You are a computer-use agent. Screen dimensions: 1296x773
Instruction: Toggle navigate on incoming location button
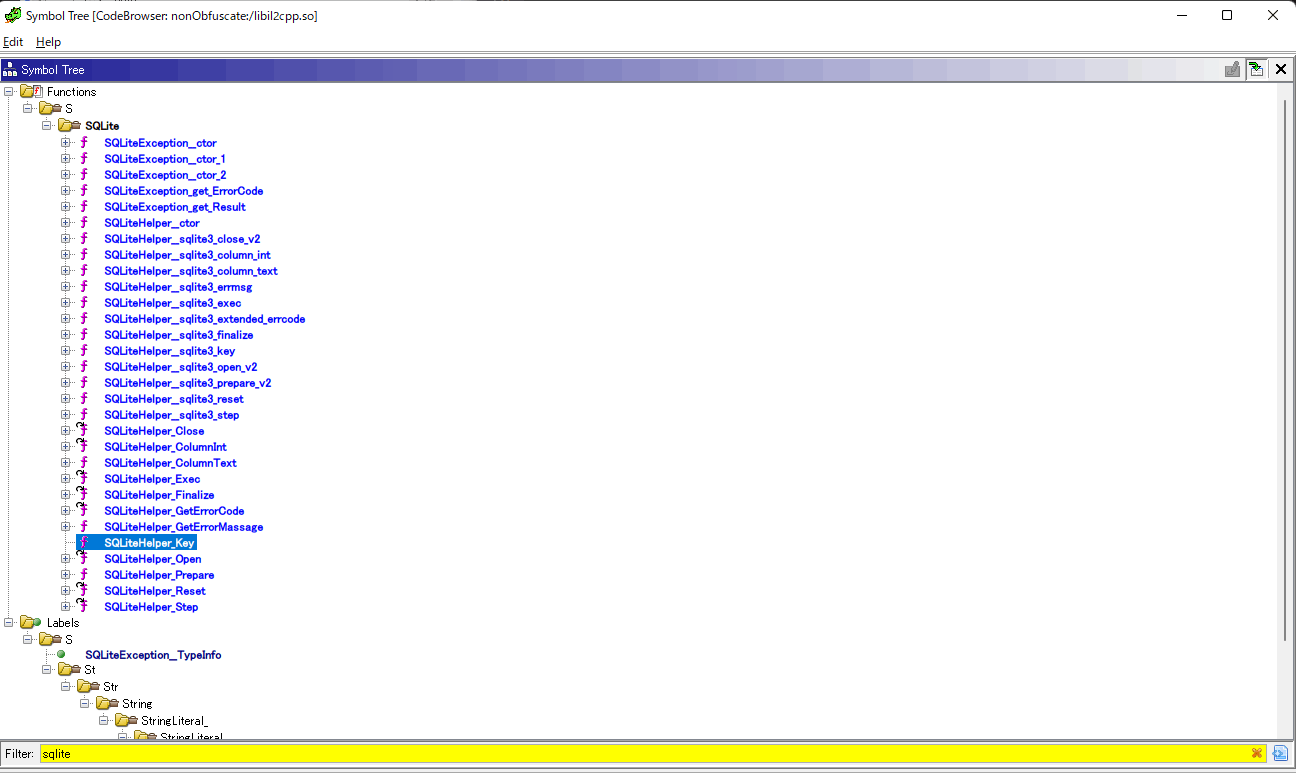[x=1256, y=70]
